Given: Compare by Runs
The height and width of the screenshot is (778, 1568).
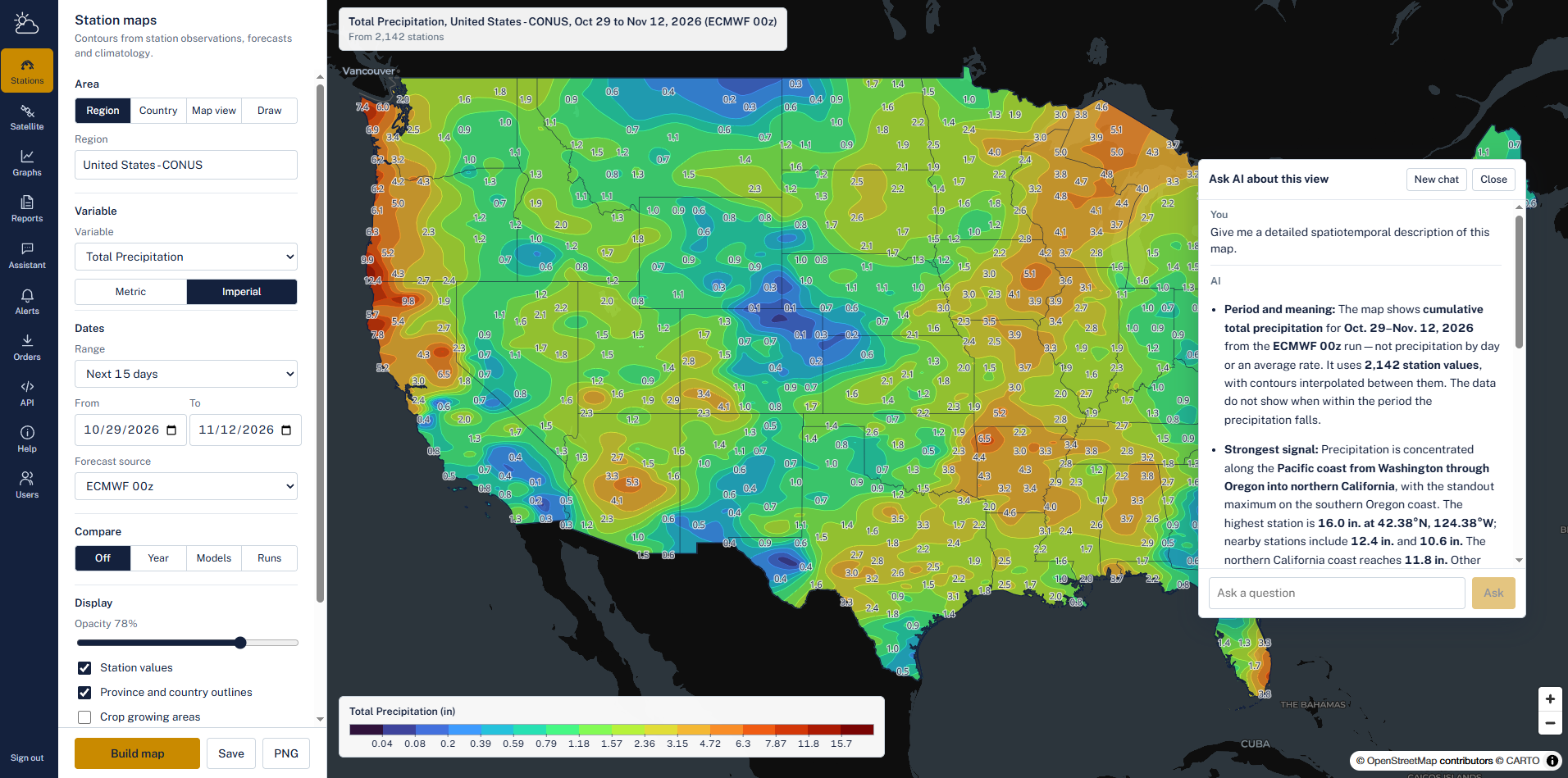Looking at the screenshot, I should (269, 558).
